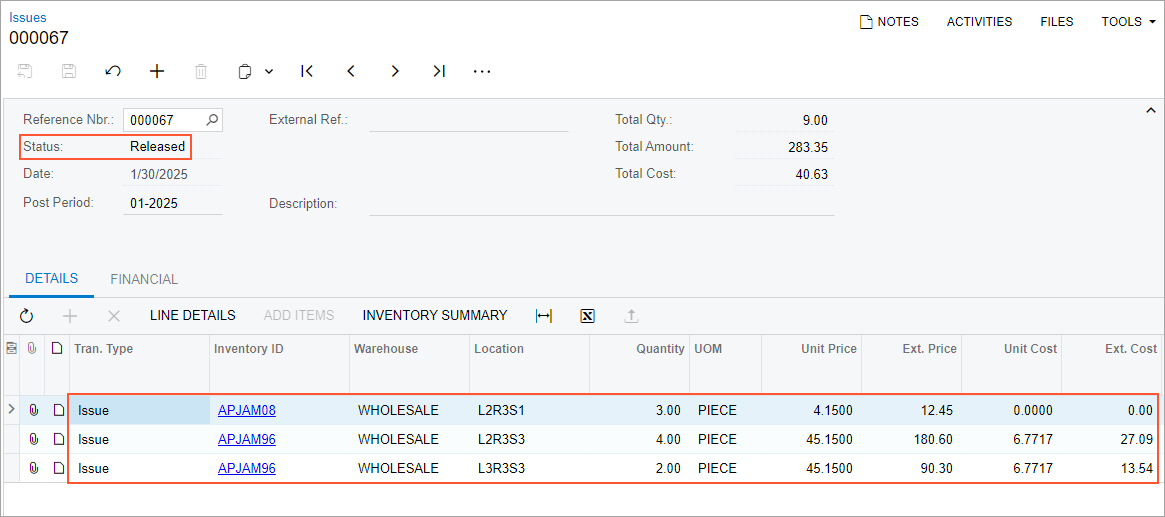Refresh the details grid
The height and width of the screenshot is (517, 1165).
click(27, 316)
